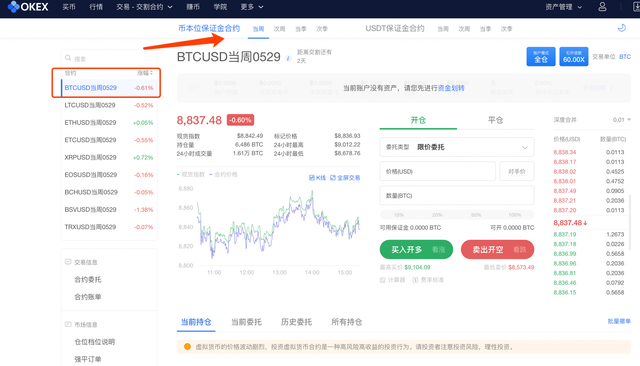The height and width of the screenshot is (366, 640).
Task: Focus the contract search field
Action: pyautogui.click(x=109, y=58)
